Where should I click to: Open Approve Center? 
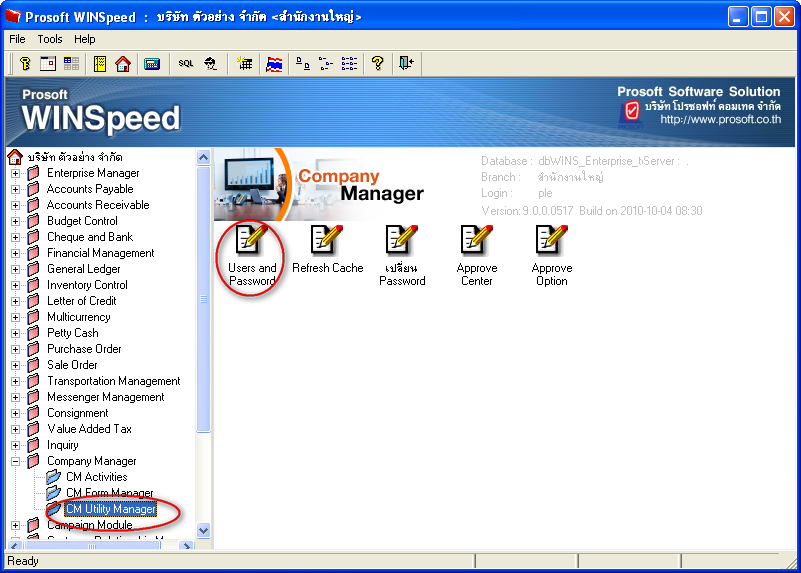pyautogui.click(x=477, y=256)
